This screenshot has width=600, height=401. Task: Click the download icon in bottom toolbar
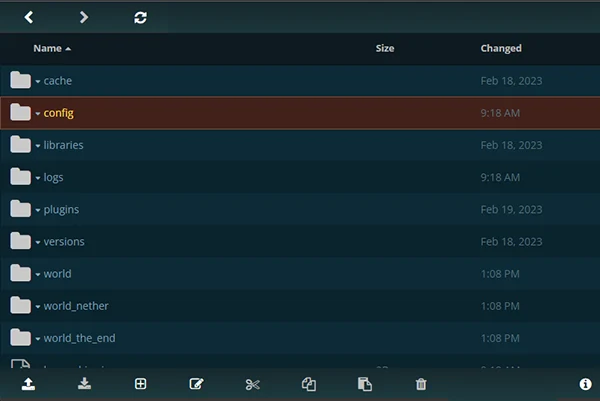[x=85, y=384]
